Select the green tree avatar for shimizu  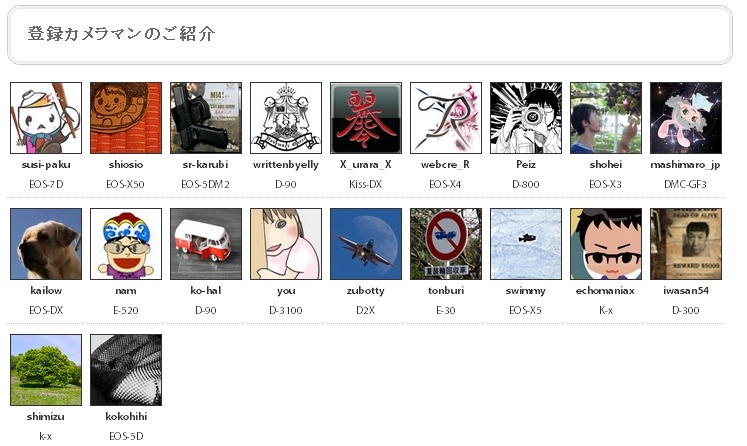pos(46,370)
